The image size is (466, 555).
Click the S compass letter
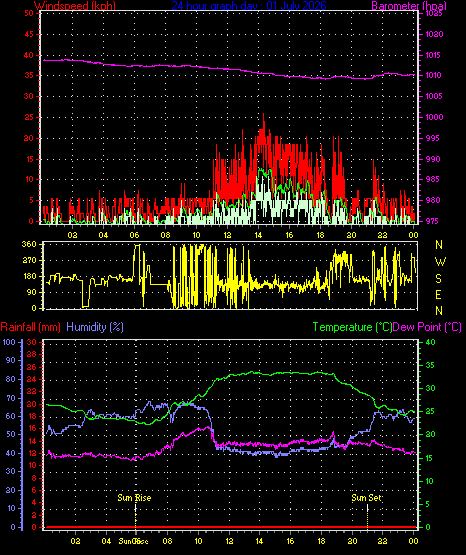438,279
